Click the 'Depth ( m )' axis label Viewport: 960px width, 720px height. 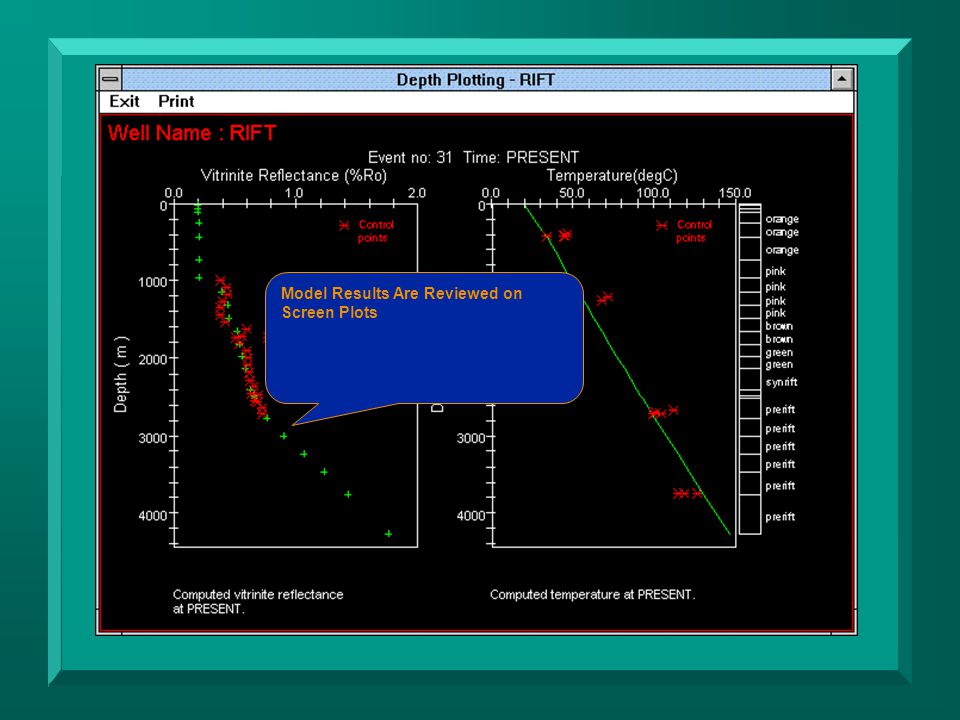[x=121, y=374]
